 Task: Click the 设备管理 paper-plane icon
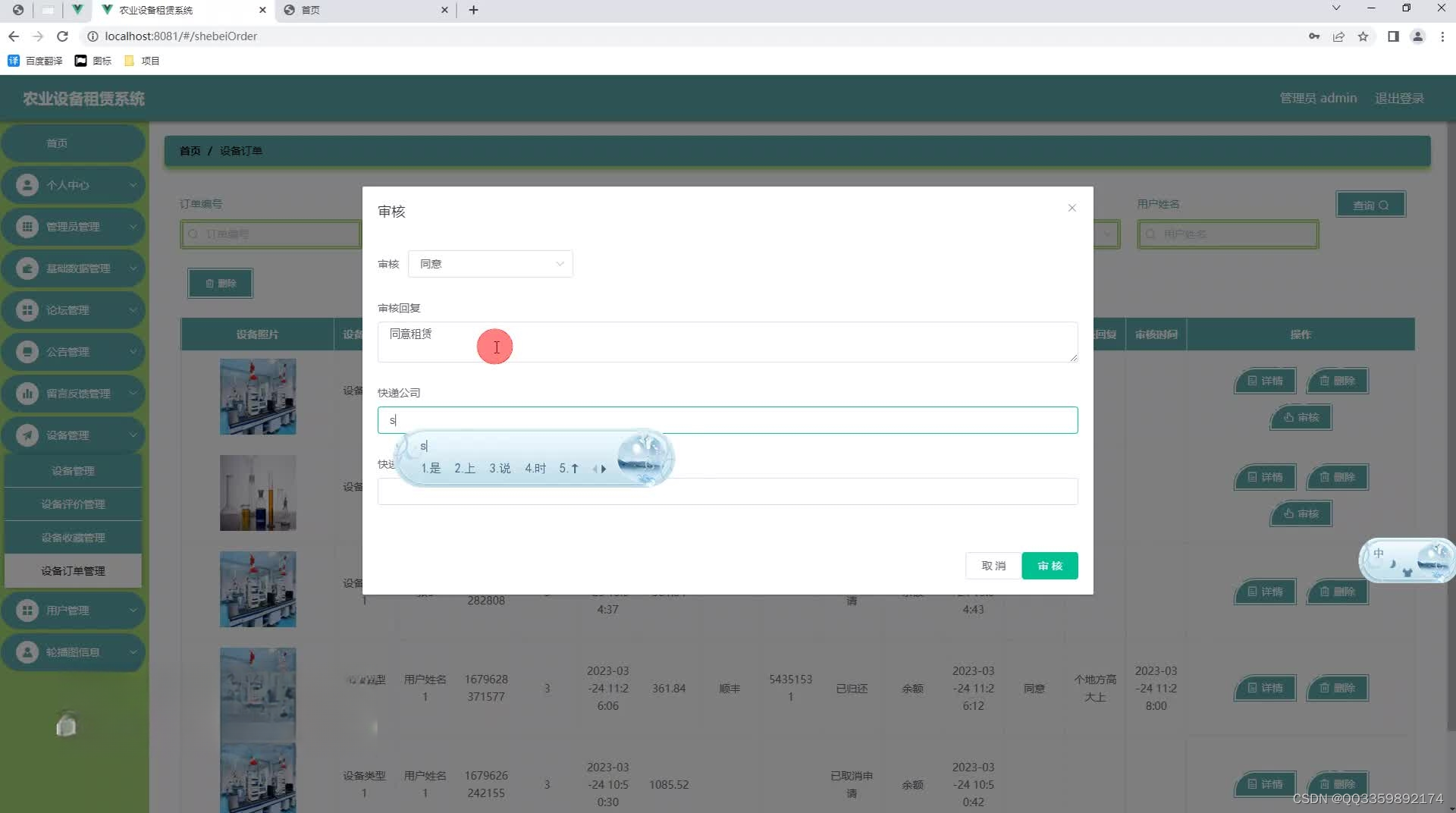pos(27,435)
